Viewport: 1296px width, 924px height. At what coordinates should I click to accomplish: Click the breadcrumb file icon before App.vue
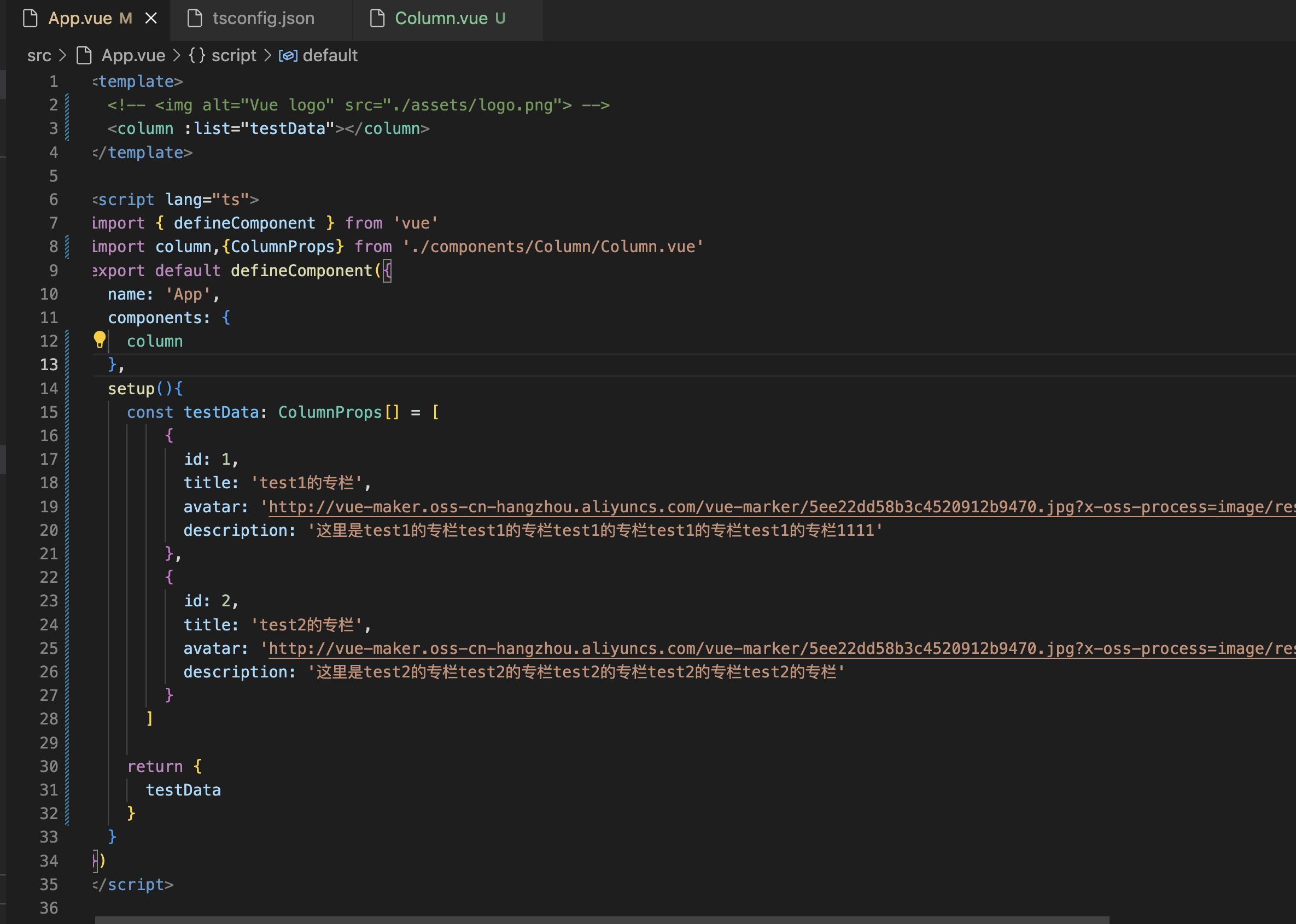point(84,55)
